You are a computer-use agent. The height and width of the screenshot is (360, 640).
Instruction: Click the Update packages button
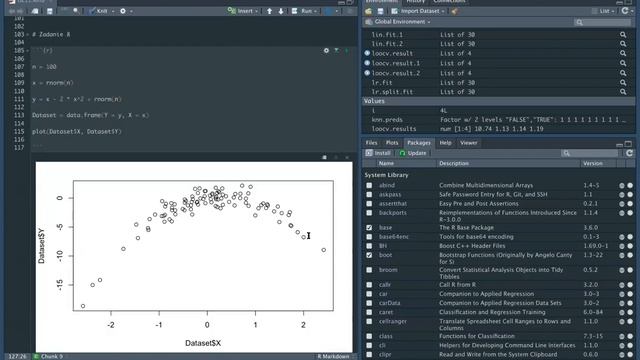pos(413,153)
